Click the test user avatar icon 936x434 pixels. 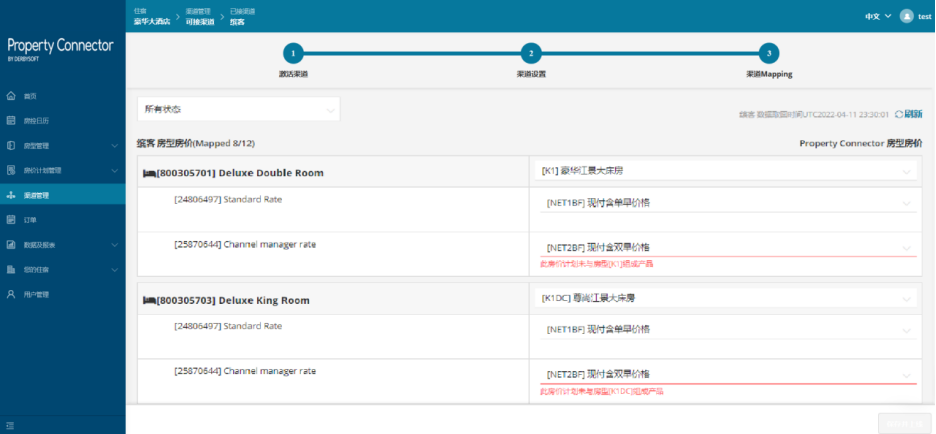907,16
